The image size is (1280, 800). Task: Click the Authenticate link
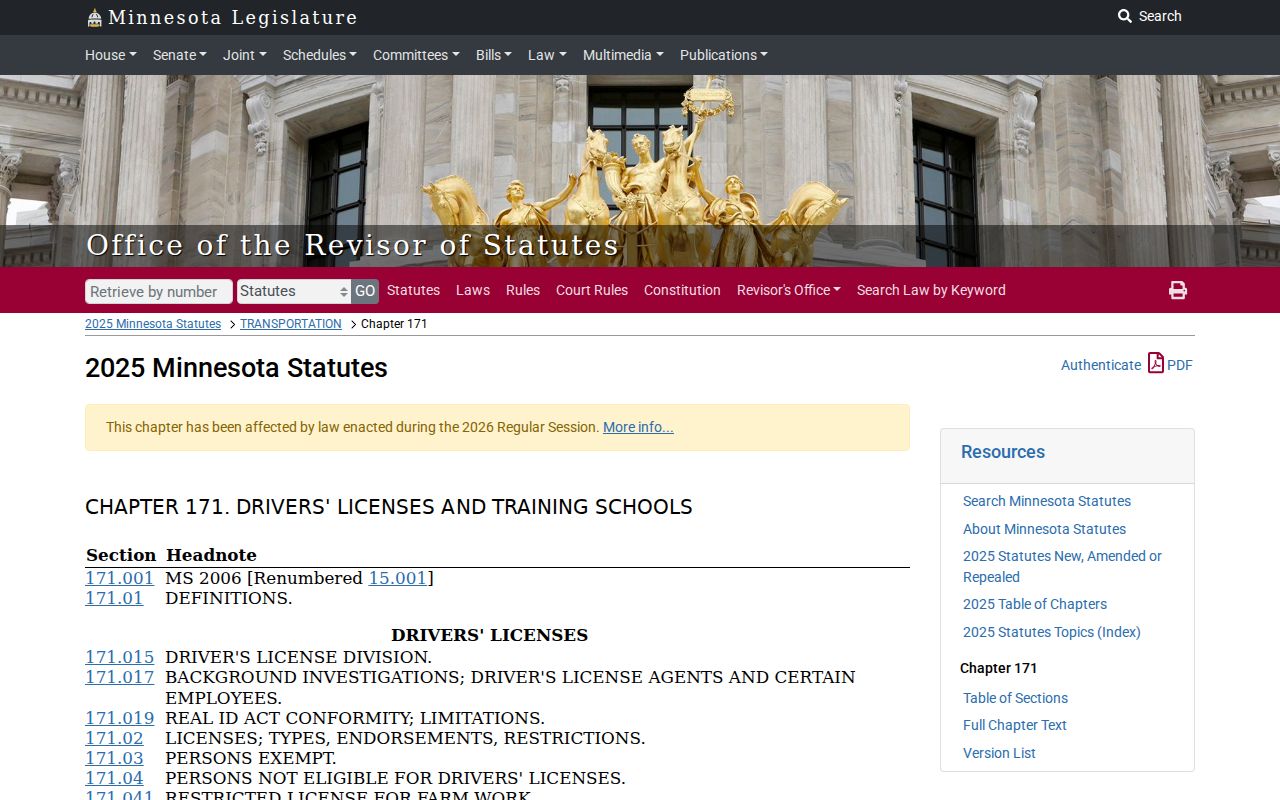click(x=1101, y=365)
